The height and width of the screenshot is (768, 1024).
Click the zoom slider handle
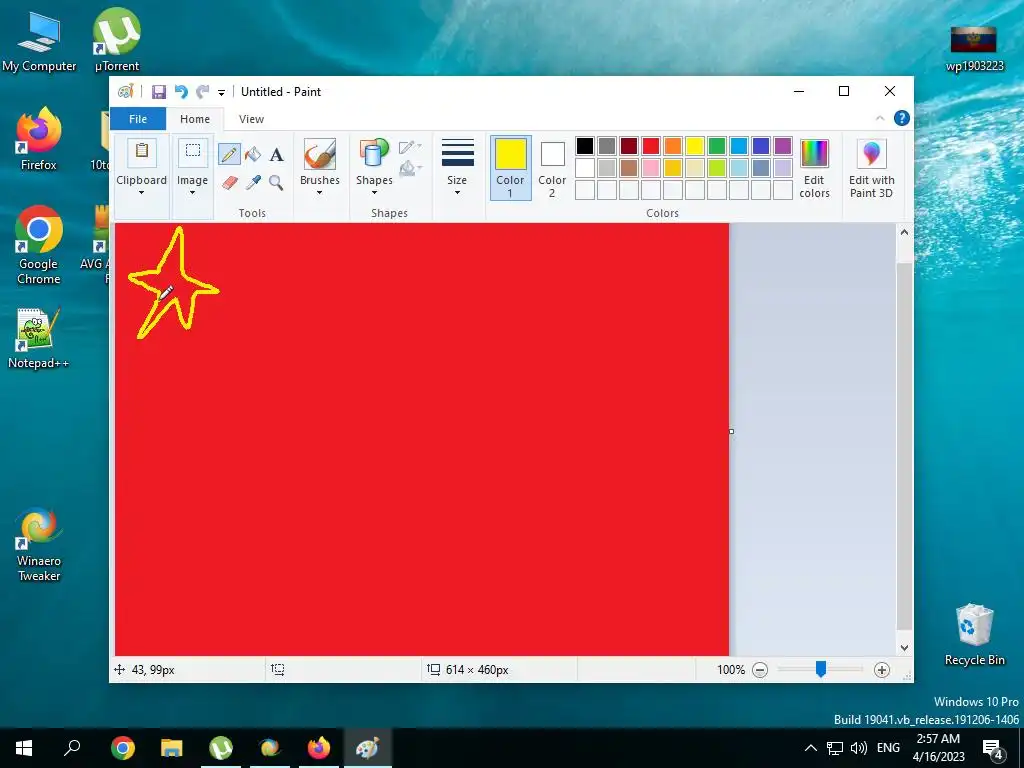(x=821, y=669)
